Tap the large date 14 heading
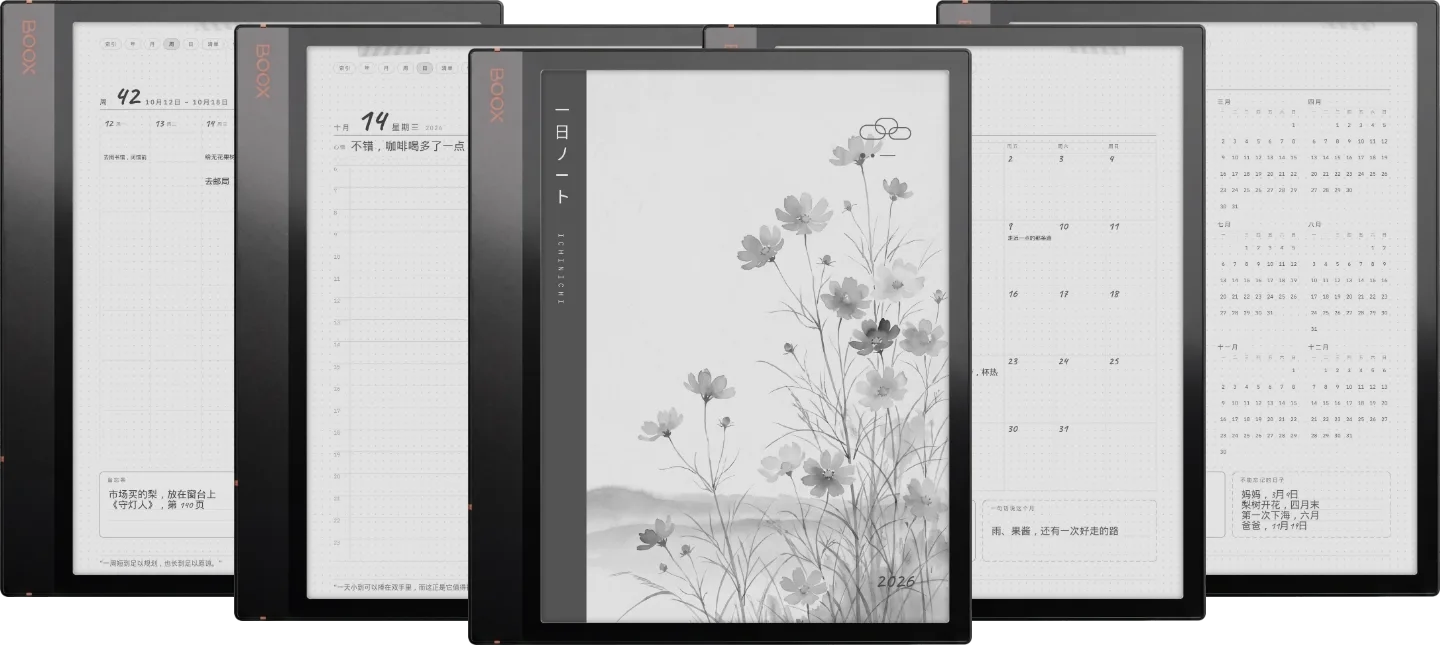This screenshot has height=646, width=1440. (375, 122)
